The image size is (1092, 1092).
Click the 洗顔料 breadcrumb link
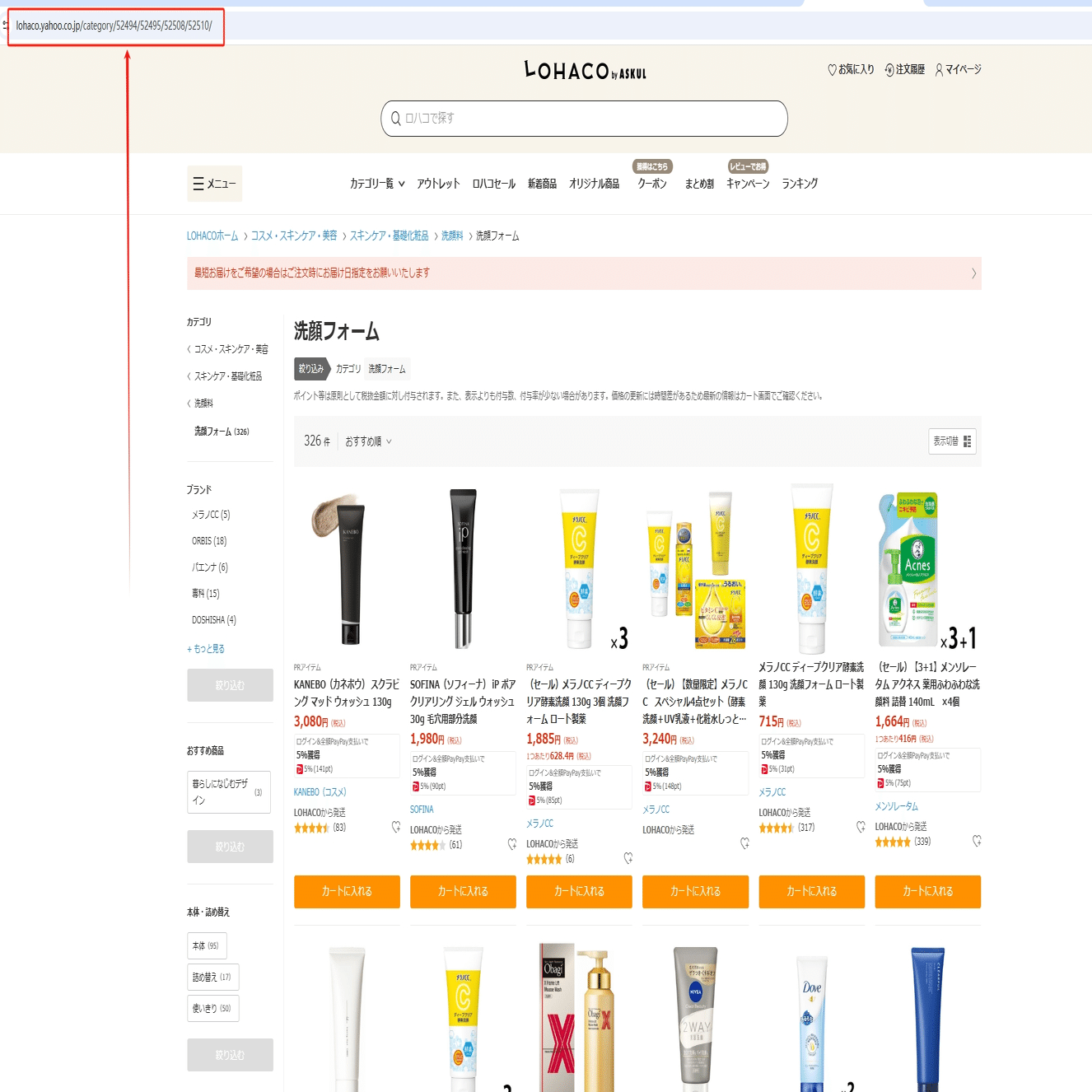point(452,236)
